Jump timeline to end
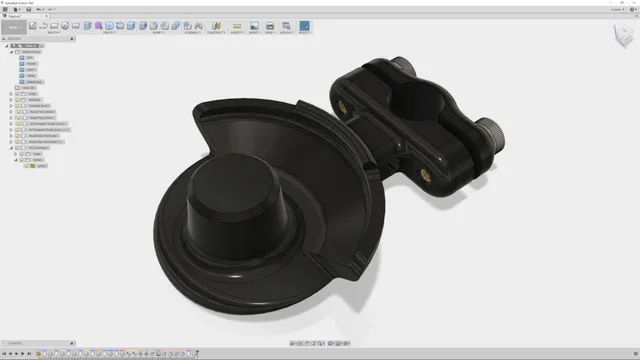 click(x=29, y=353)
